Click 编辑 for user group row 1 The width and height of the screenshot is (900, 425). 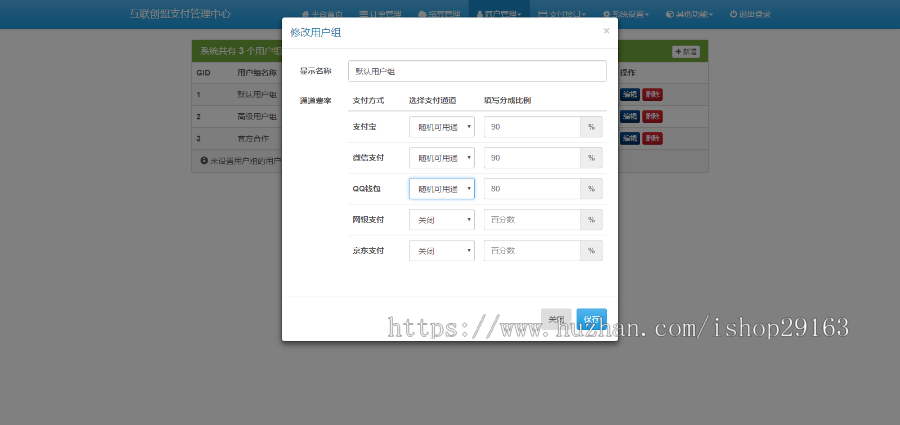[x=630, y=95]
